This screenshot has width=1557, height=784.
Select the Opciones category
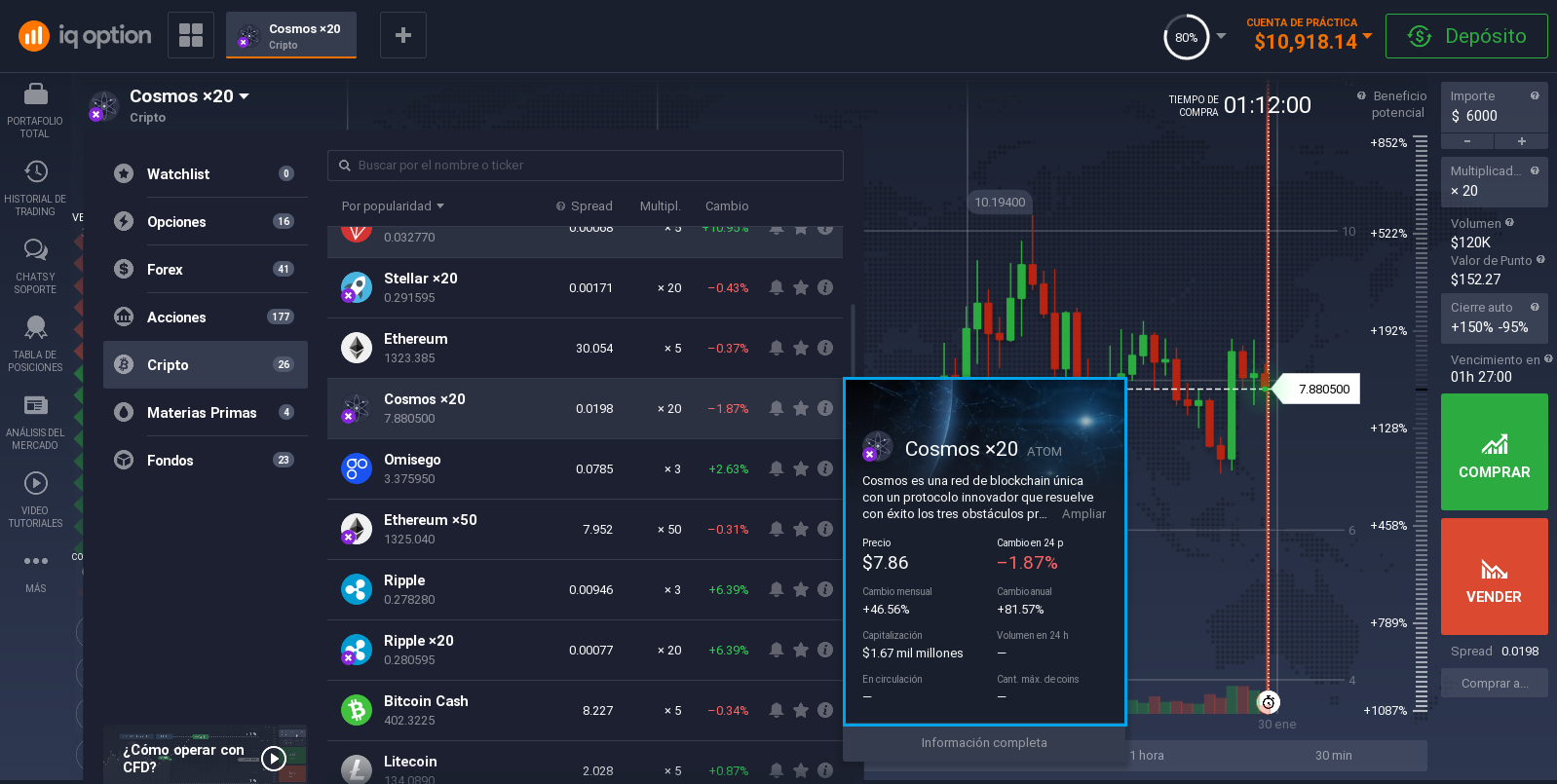(206, 222)
